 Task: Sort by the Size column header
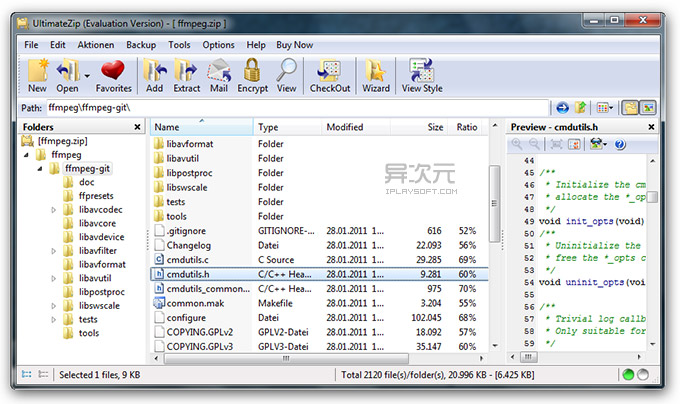(x=419, y=127)
